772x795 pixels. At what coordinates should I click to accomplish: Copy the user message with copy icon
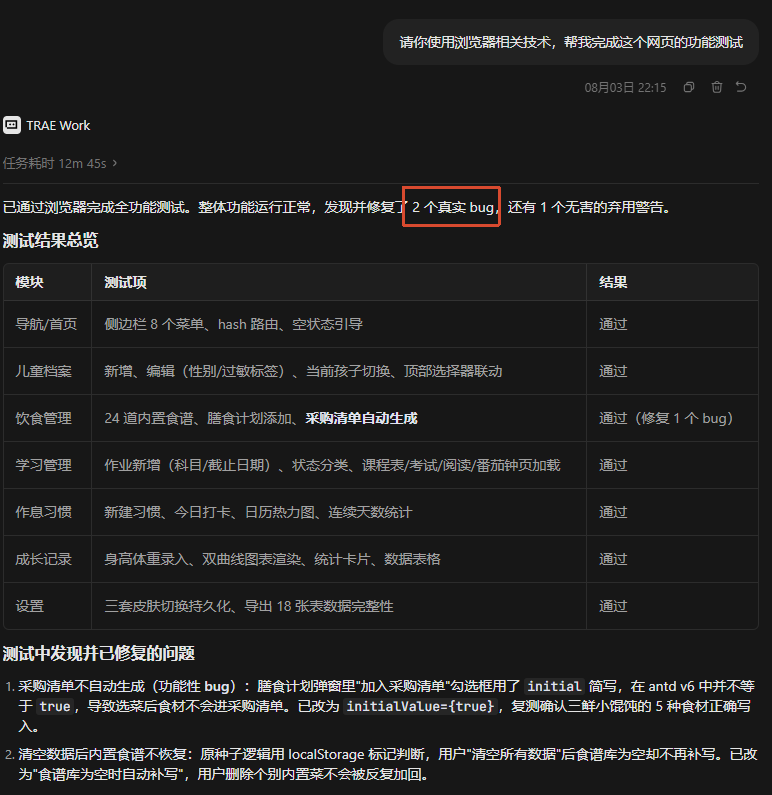[688, 87]
